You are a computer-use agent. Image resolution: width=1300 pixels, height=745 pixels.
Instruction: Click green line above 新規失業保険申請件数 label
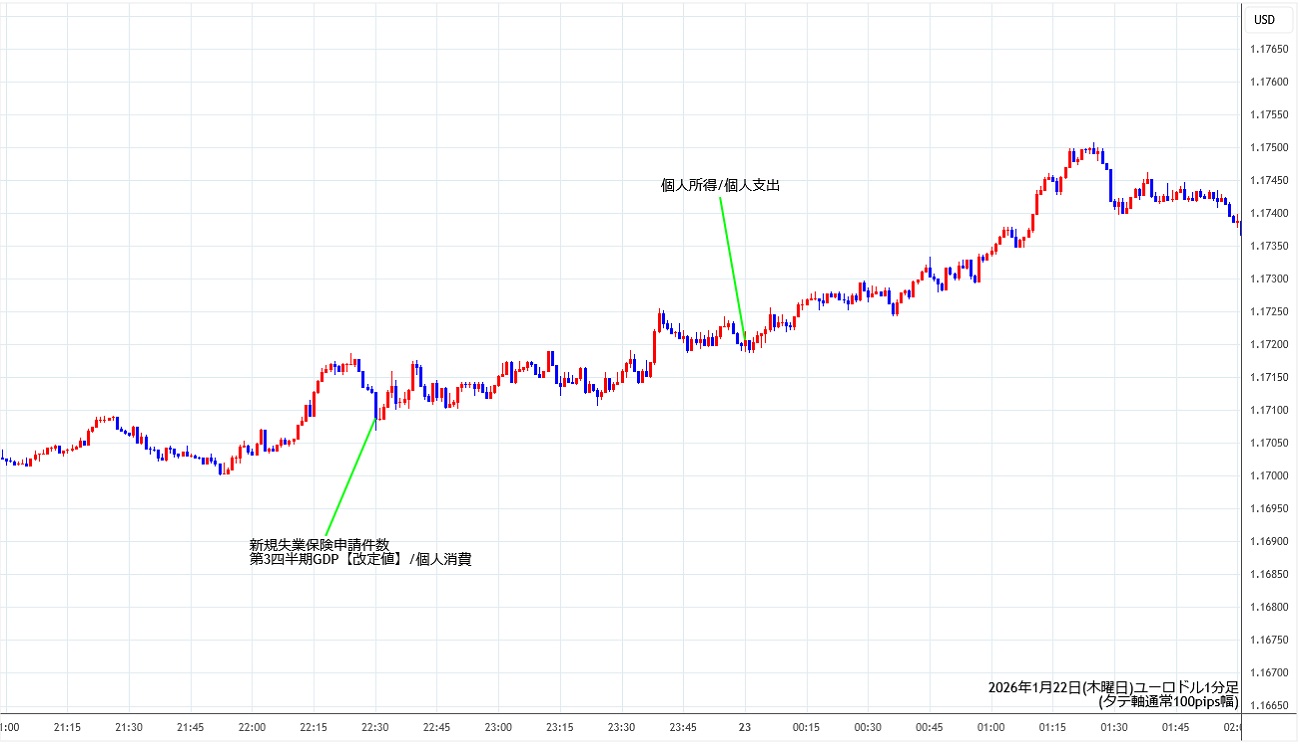(350, 478)
